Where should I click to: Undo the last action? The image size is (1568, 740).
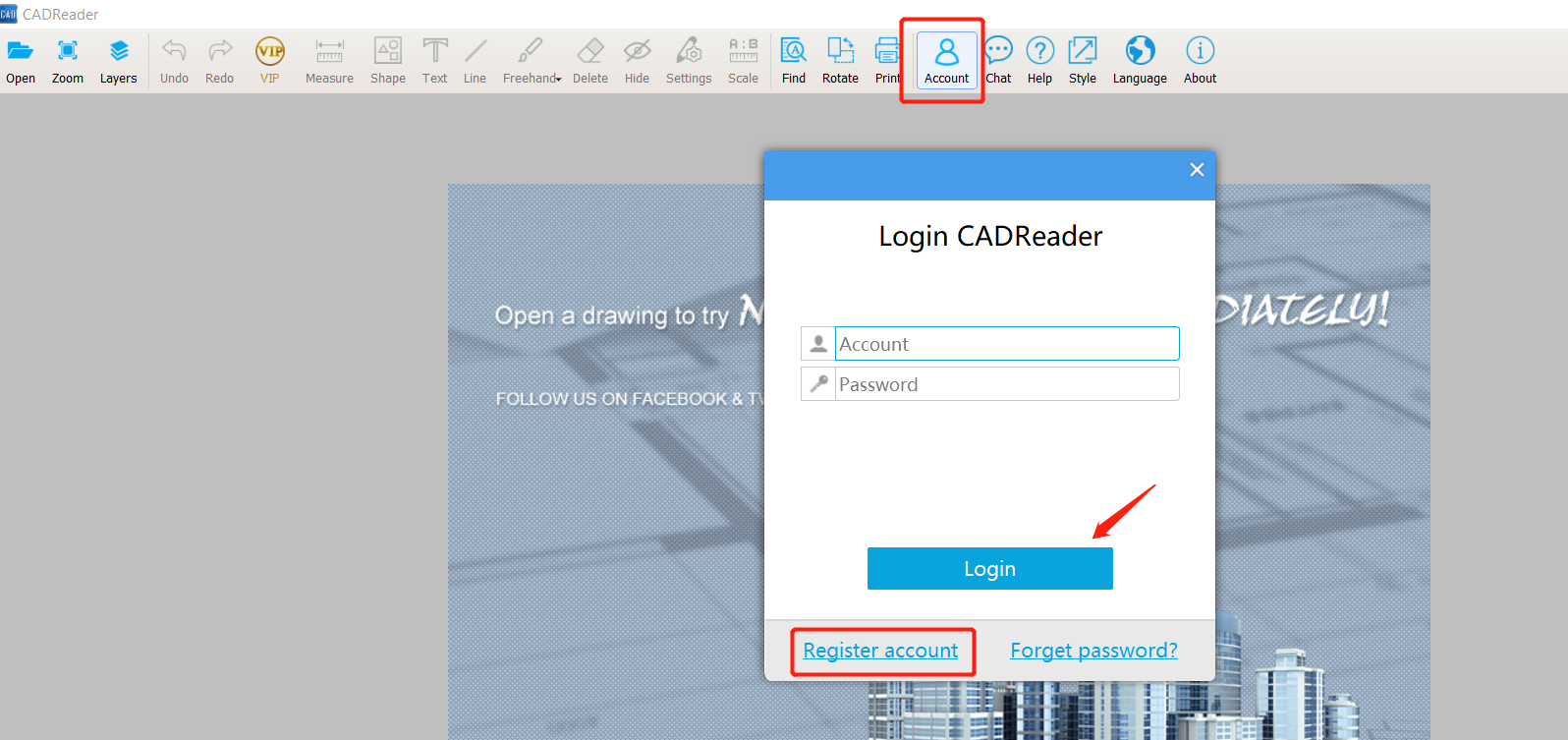click(x=174, y=61)
